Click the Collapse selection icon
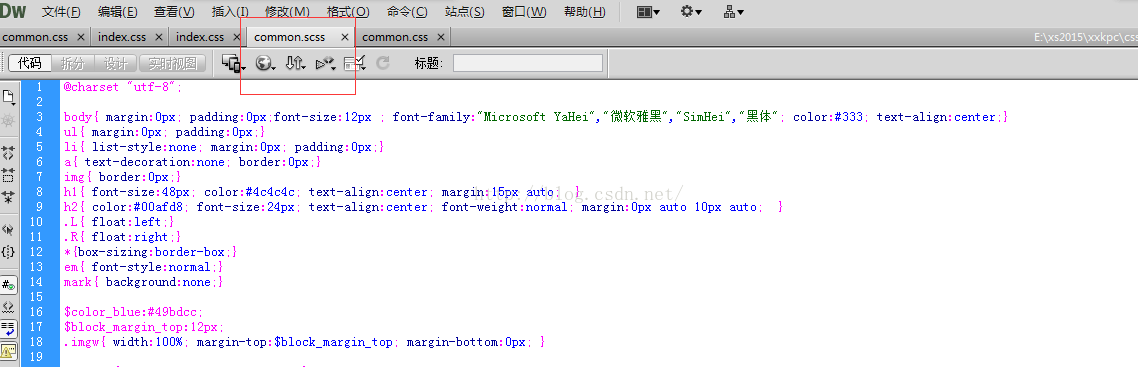 click(9, 175)
